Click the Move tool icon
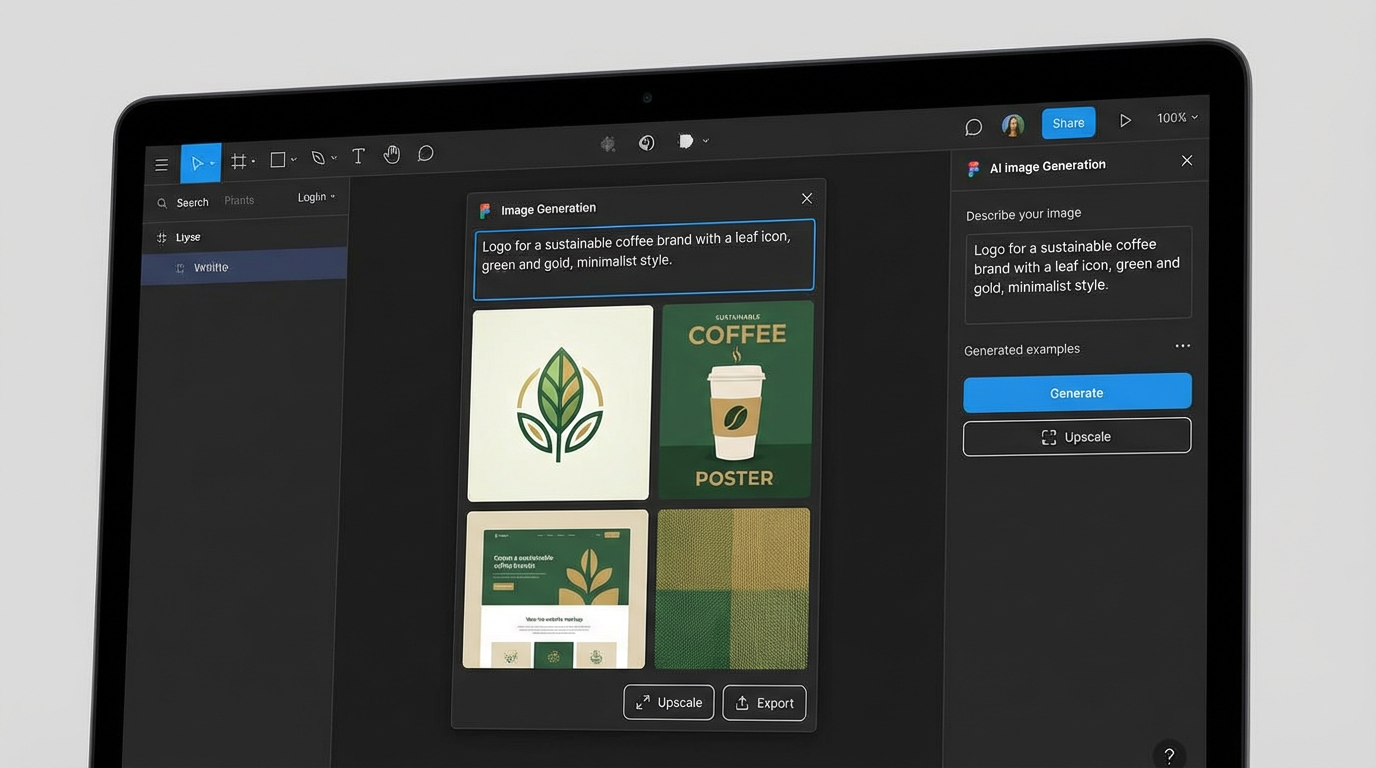This screenshot has height=768, width=1376. point(196,162)
